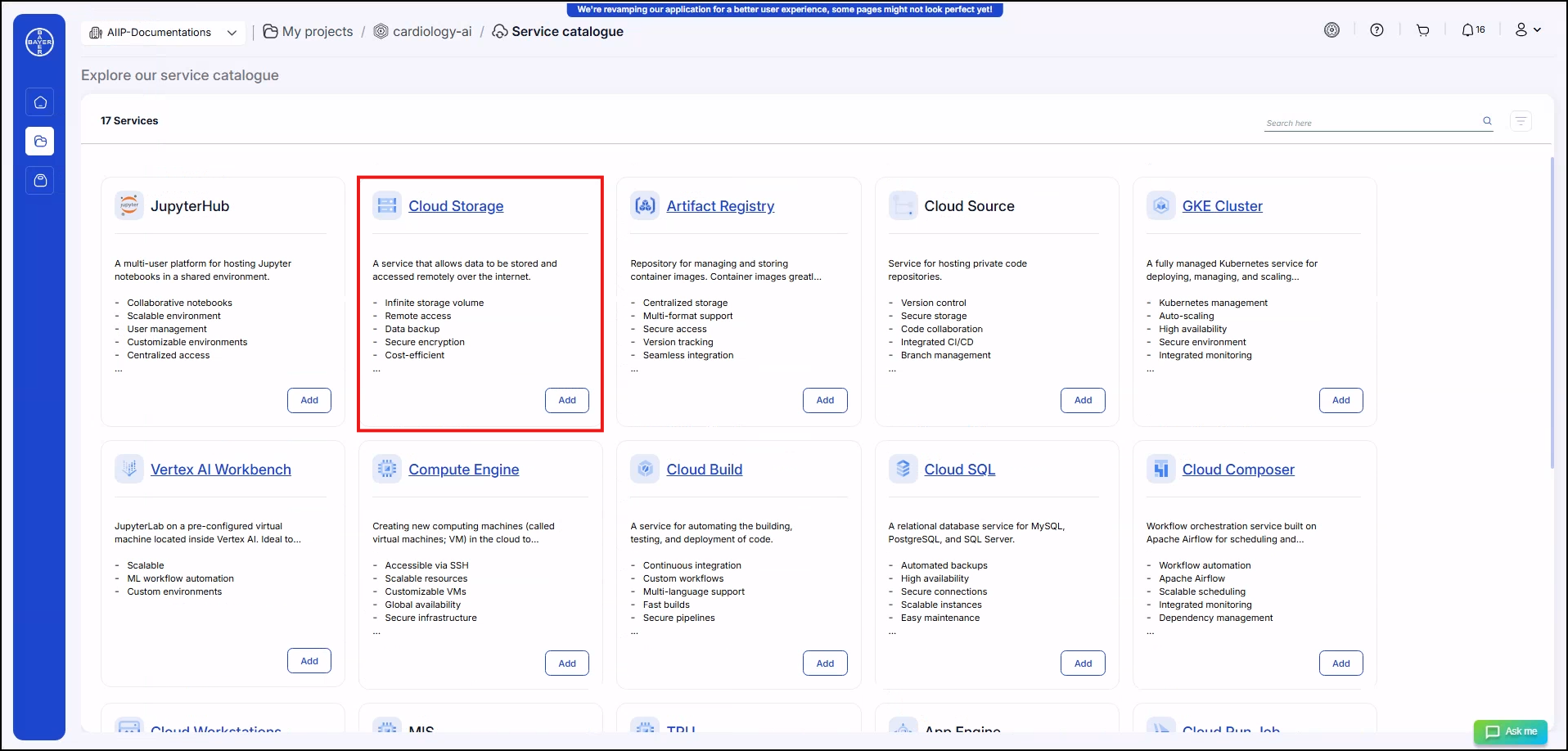Go to My projects breadcrumb
The height and width of the screenshot is (751, 1568).
(309, 32)
